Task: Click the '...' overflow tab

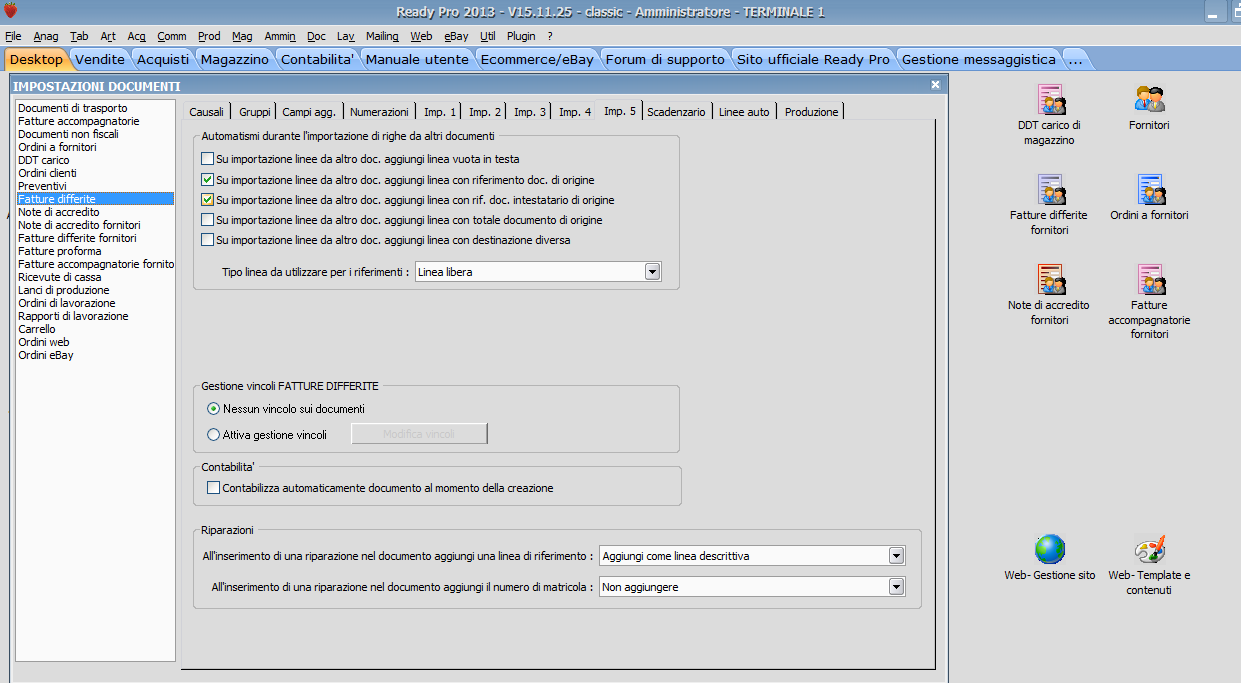Action: [x=1075, y=59]
